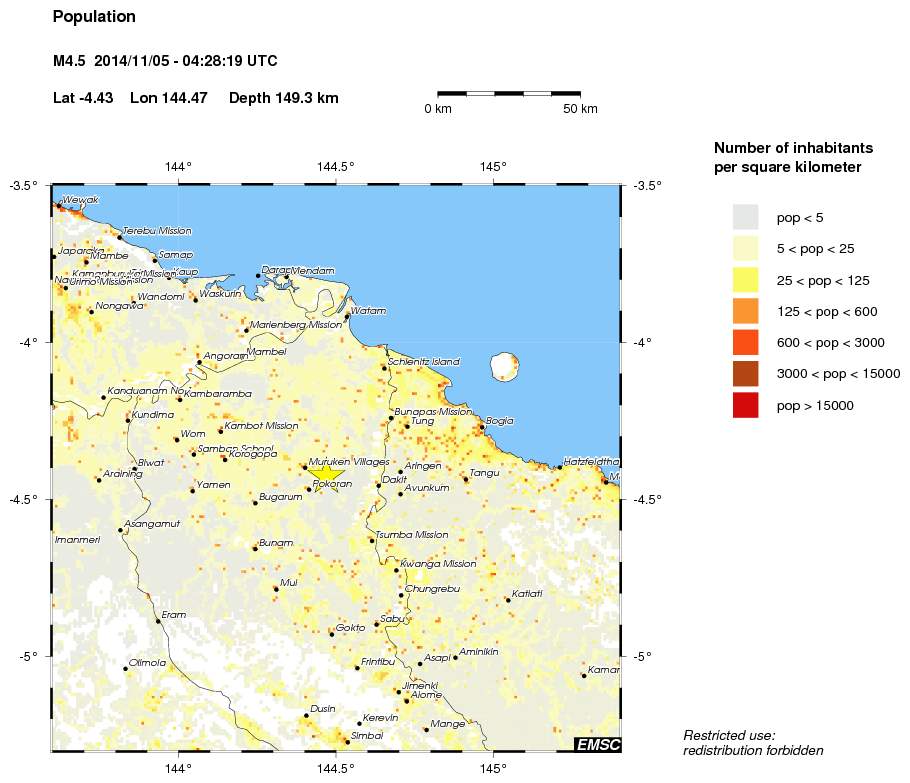Screen dimensions: 910x783
Task: Click the Schlenitz Island dot marker
Action: point(384,368)
